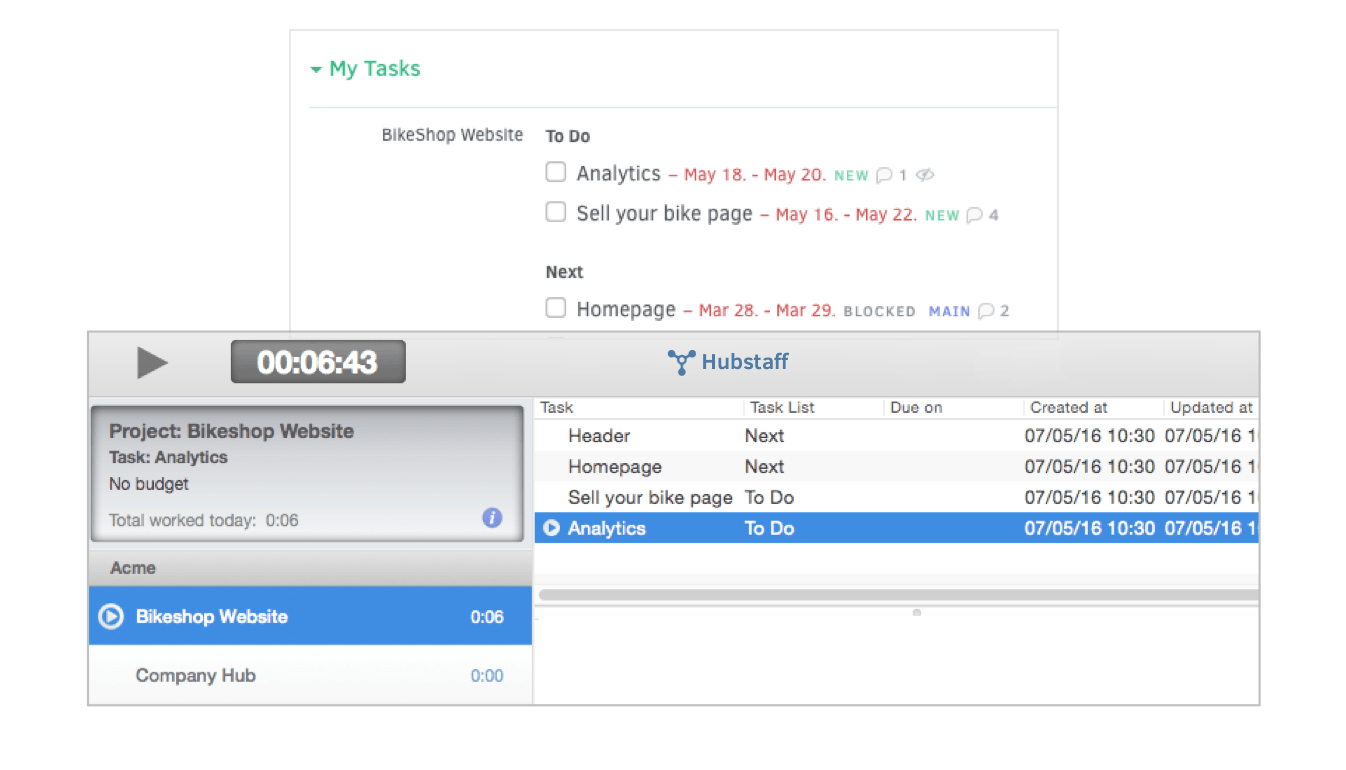The width and height of the screenshot is (1346, 770).
Task: Select the Analytics row in Hubstaff table
Action: pyautogui.click(x=897, y=528)
